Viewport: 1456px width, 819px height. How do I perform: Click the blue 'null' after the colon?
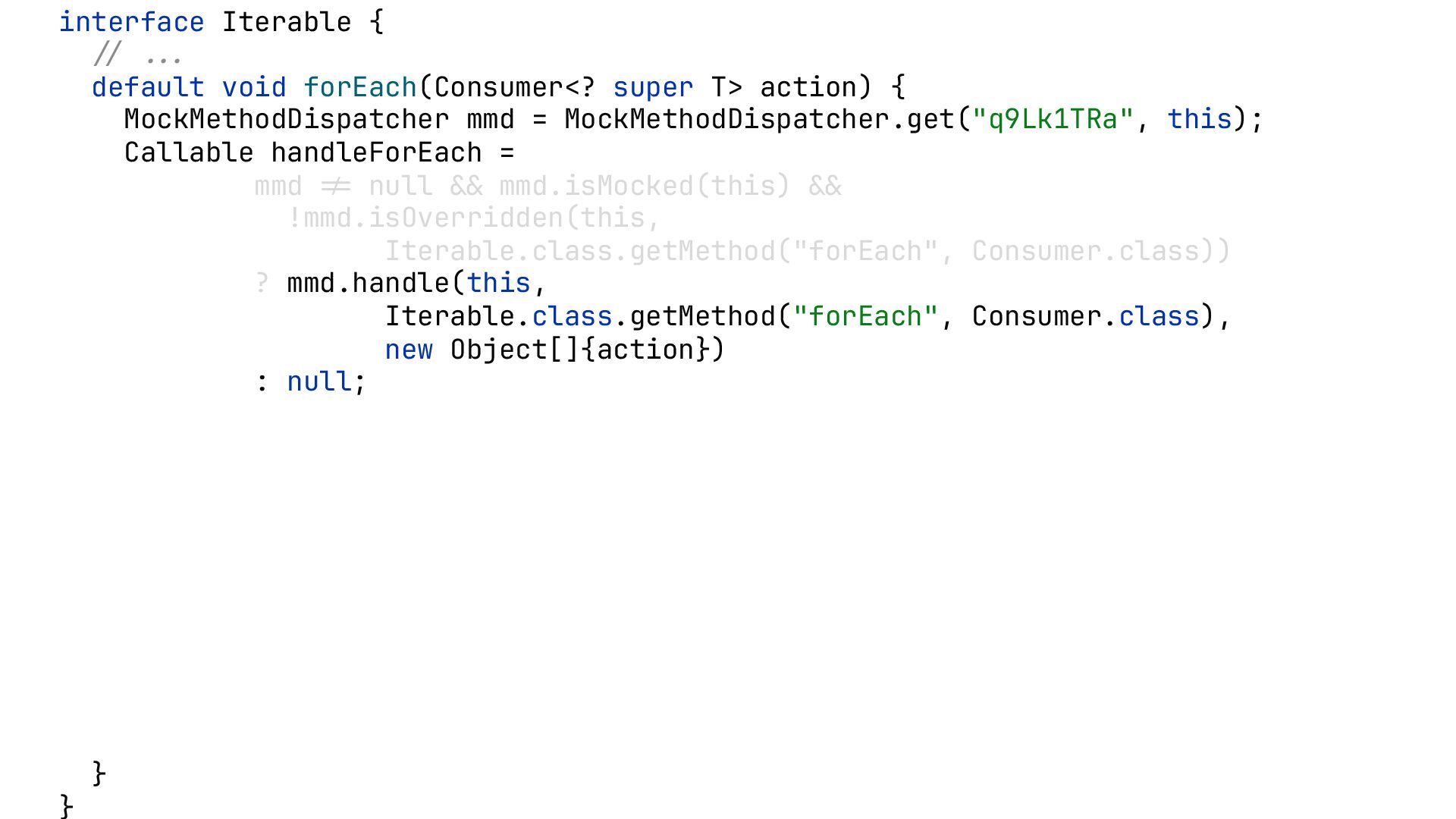[x=319, y=381]
